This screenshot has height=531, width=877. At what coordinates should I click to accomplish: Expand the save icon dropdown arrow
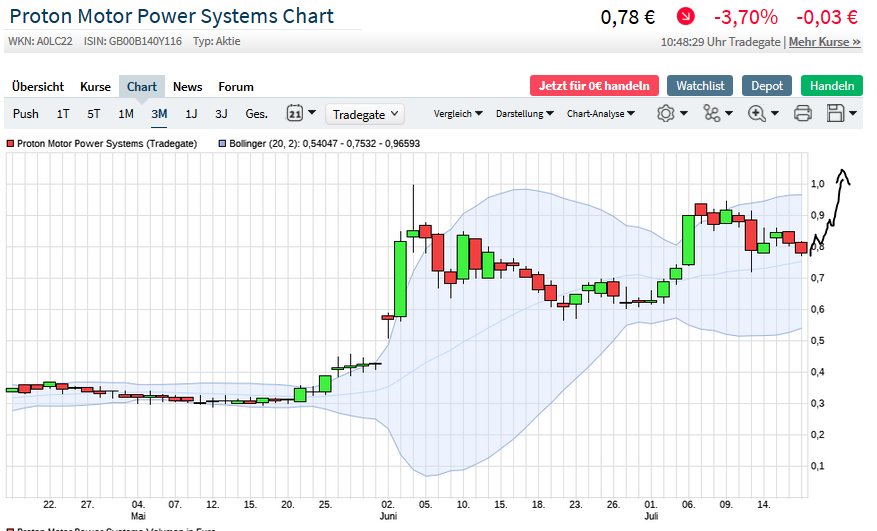(853, 114)
